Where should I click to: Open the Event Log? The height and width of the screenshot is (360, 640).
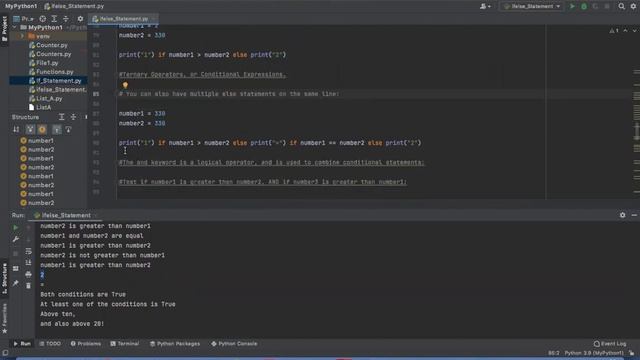610,344
